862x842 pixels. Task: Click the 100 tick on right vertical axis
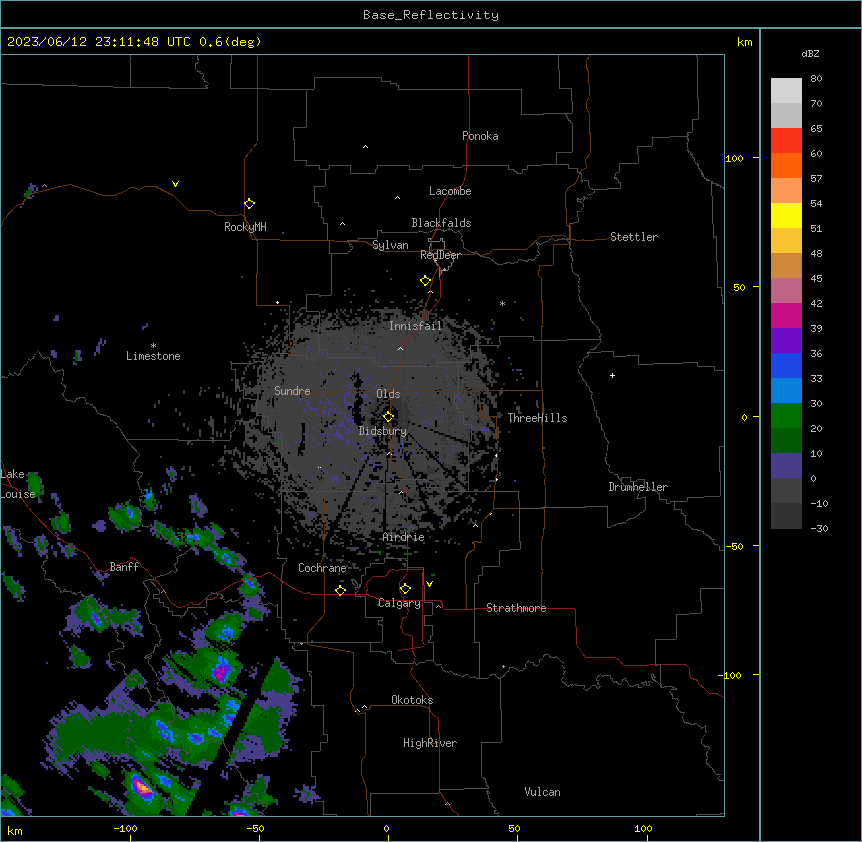pyautogui.click(x=734, y=158)
